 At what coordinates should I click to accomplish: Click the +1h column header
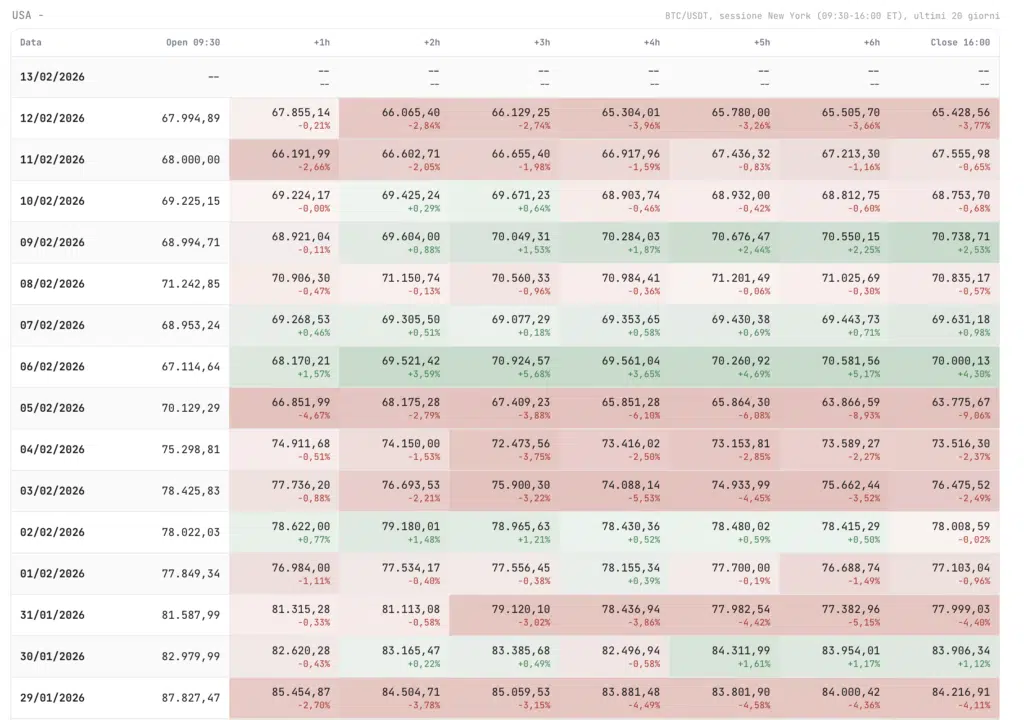tap(321, 42)
